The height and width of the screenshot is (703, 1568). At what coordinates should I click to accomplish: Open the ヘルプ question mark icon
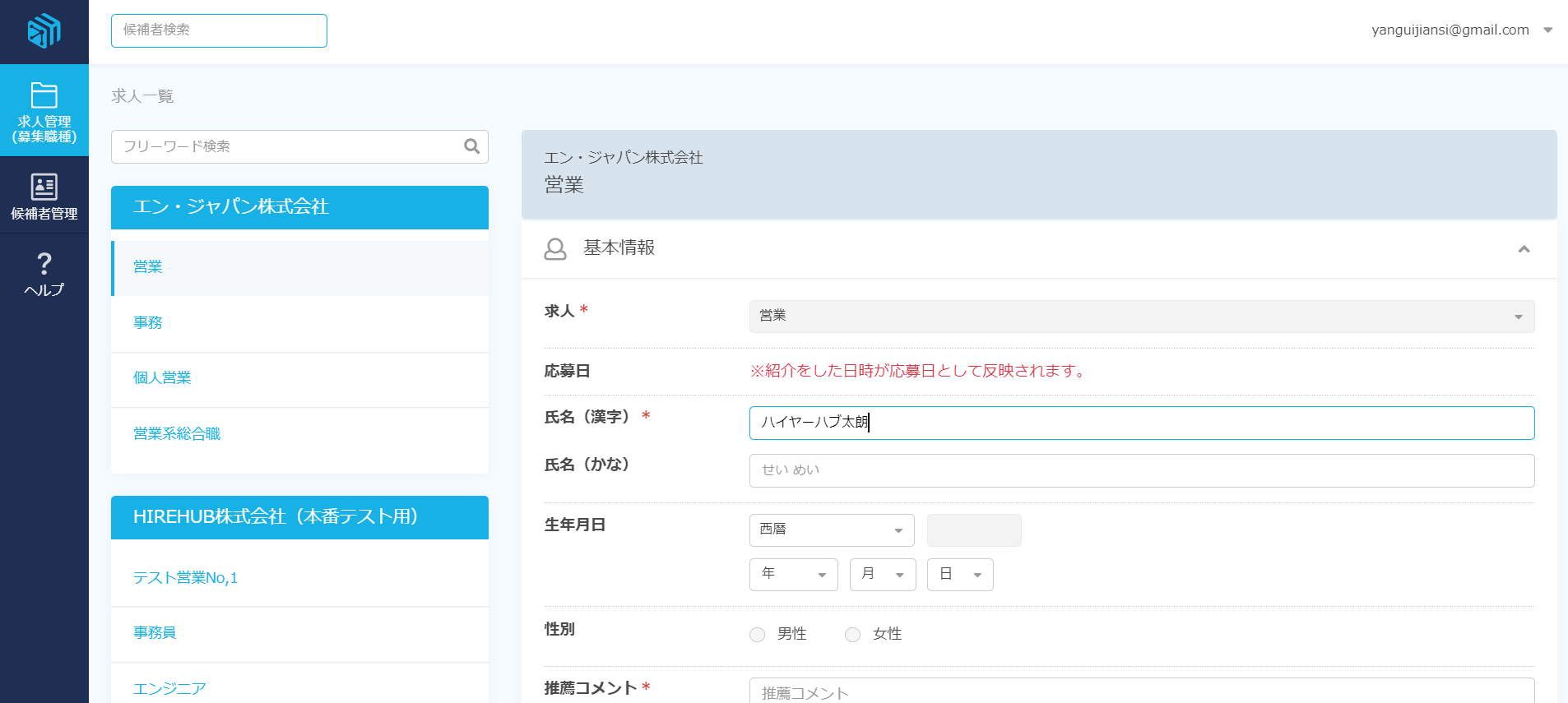tap(44, 264)
